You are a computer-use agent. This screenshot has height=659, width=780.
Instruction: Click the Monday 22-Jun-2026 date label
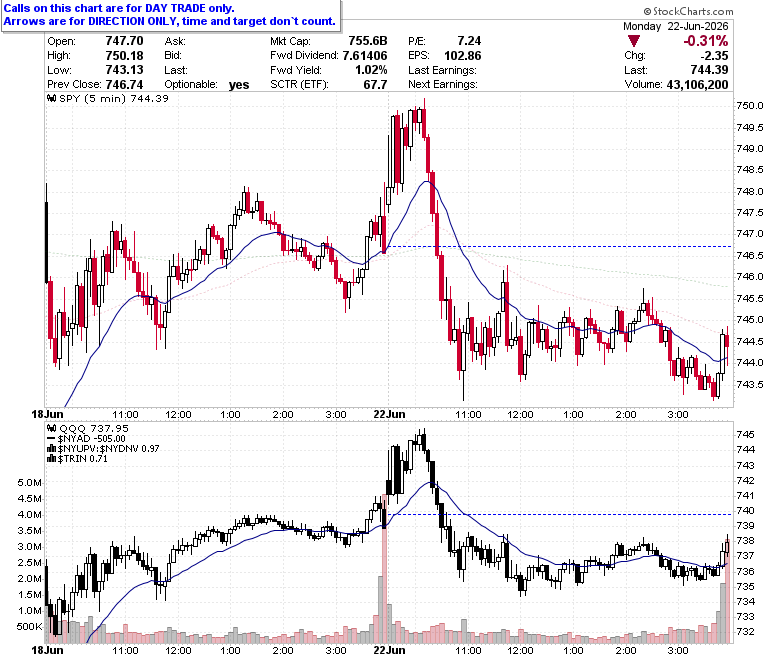675,26
